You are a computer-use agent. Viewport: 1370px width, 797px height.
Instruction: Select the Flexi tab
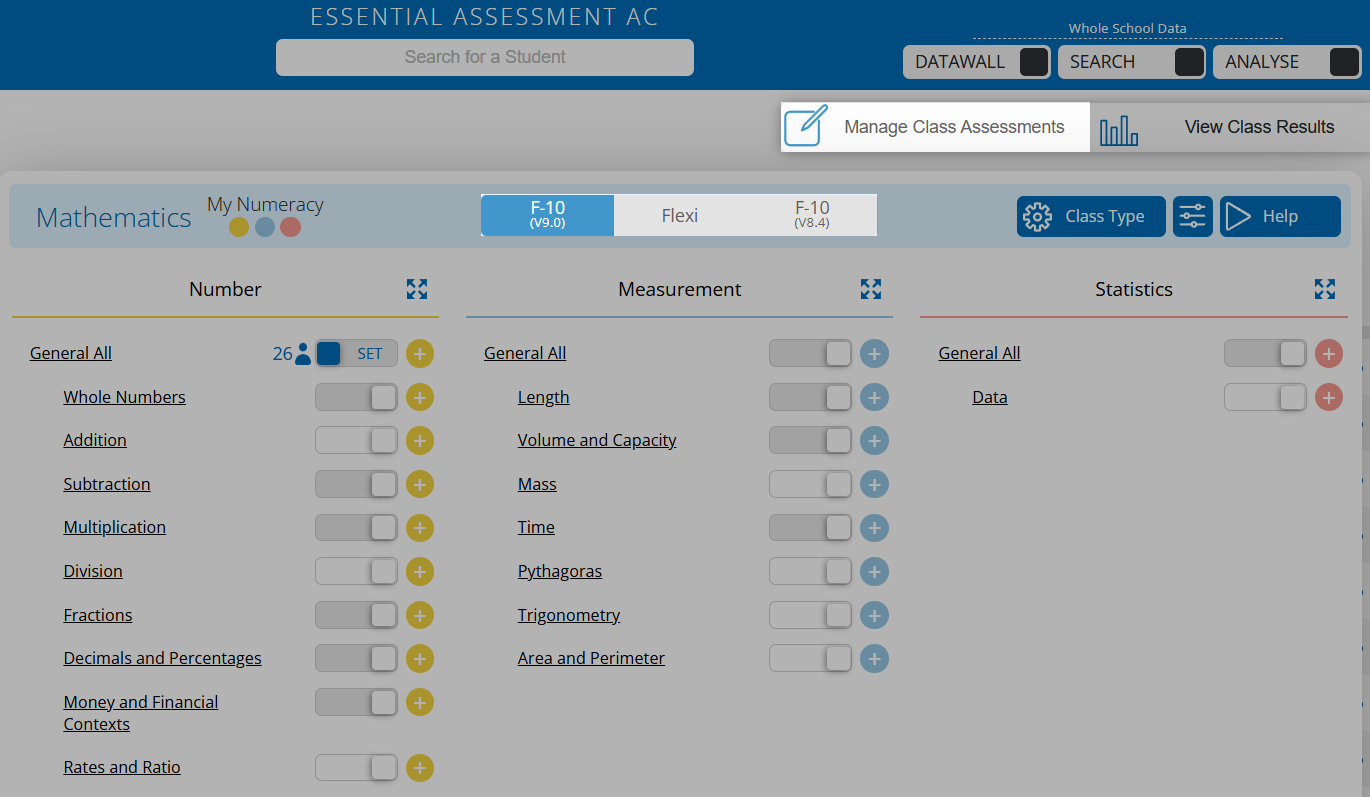680,215
